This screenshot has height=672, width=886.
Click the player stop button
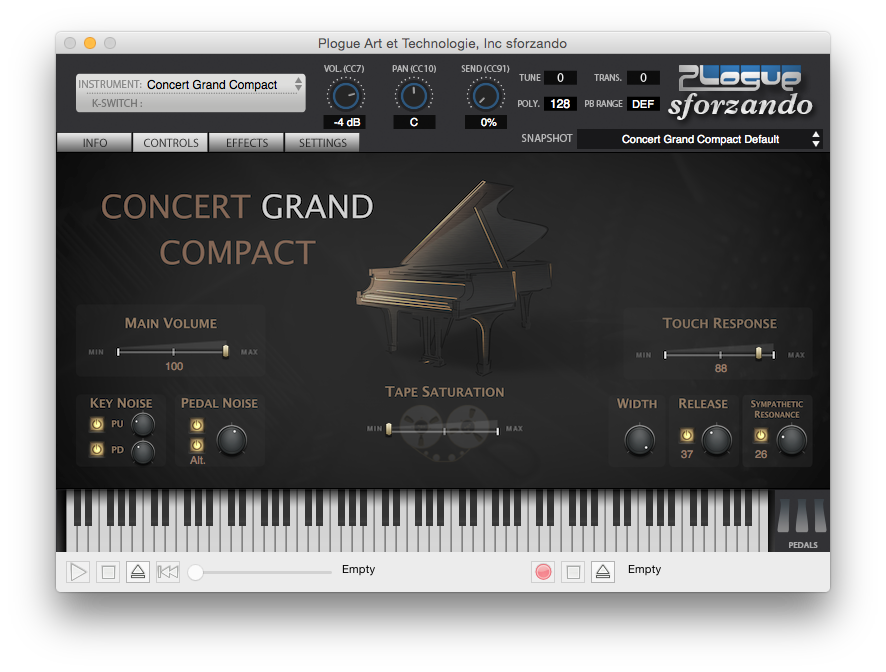click(108, 572)
